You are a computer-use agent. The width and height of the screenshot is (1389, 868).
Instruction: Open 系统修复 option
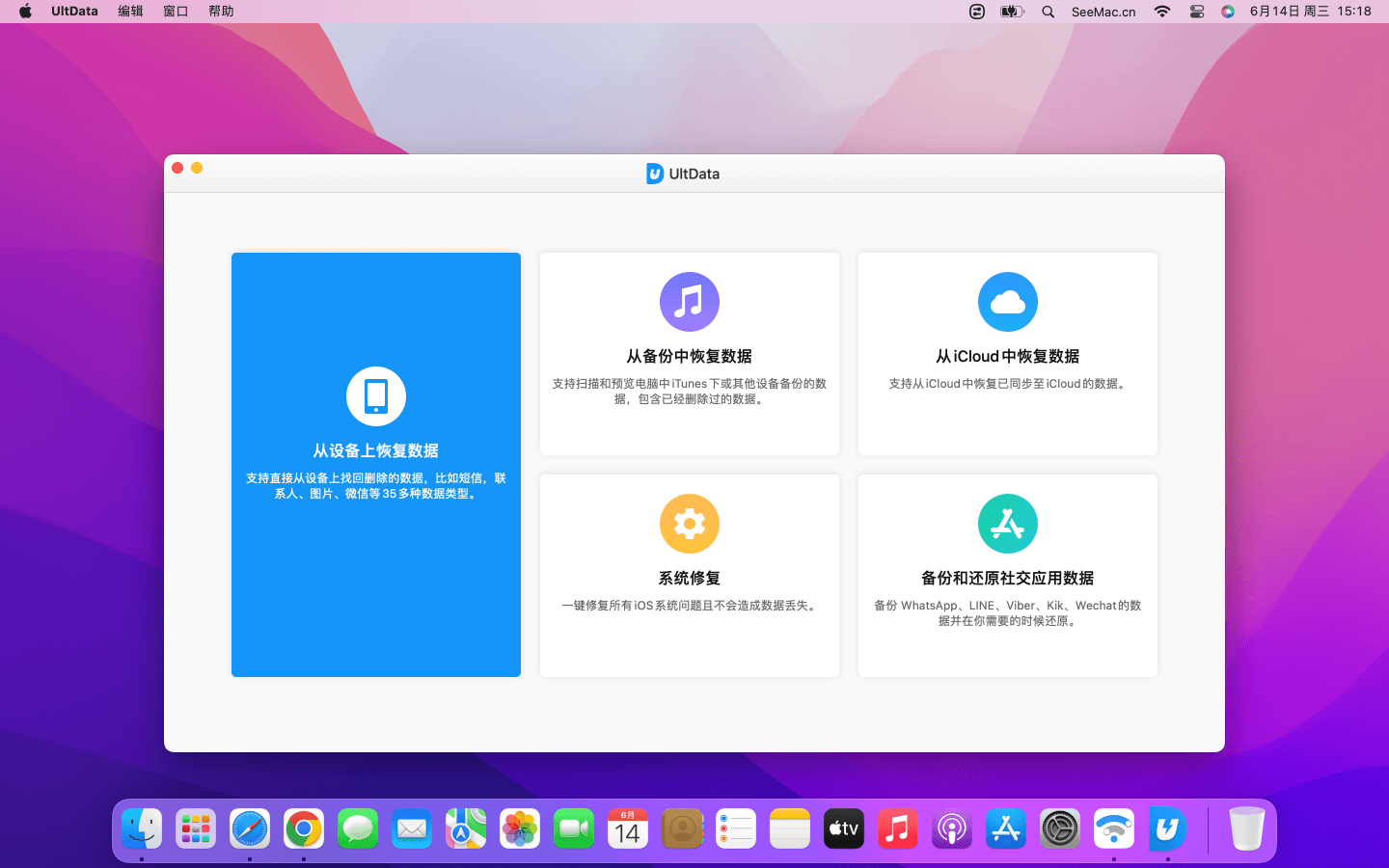pos(690,578)
